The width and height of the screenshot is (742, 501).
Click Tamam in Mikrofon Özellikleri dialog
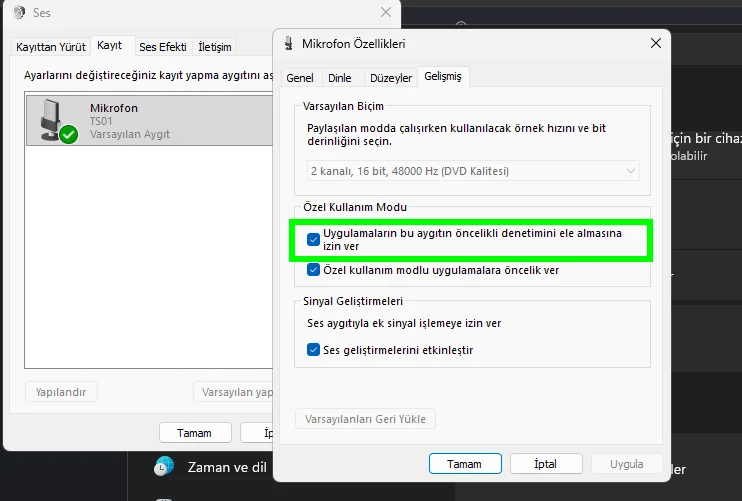(465, 464)
